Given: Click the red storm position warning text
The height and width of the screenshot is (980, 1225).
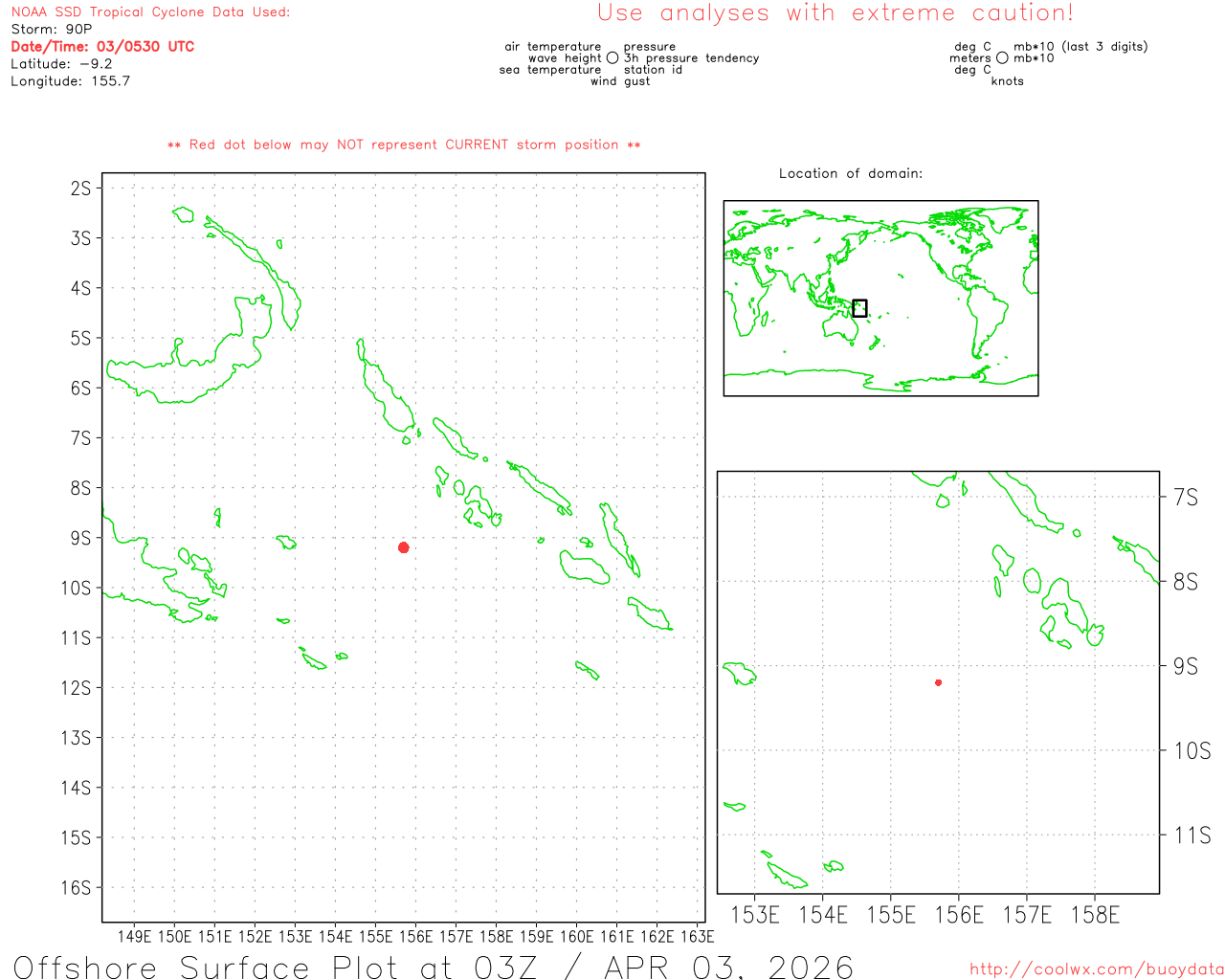Looking at the screenshot, I should [404, 145].
